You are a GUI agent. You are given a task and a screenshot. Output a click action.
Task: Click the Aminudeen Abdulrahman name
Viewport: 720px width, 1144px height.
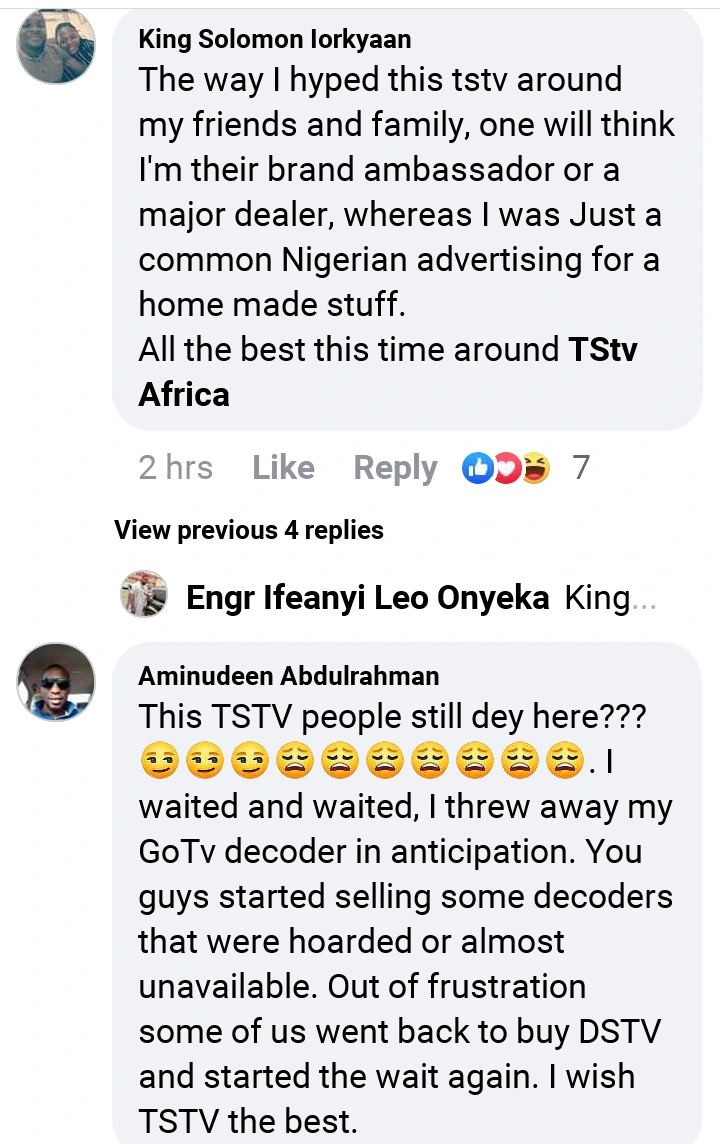[x=288, y=676]
